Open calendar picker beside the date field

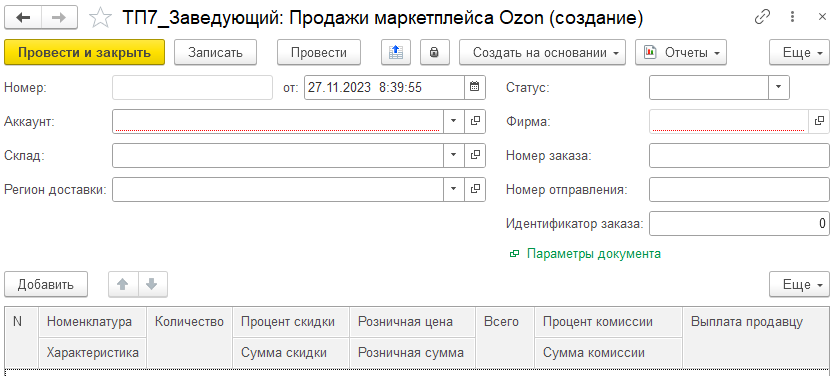tap(475, 87)
